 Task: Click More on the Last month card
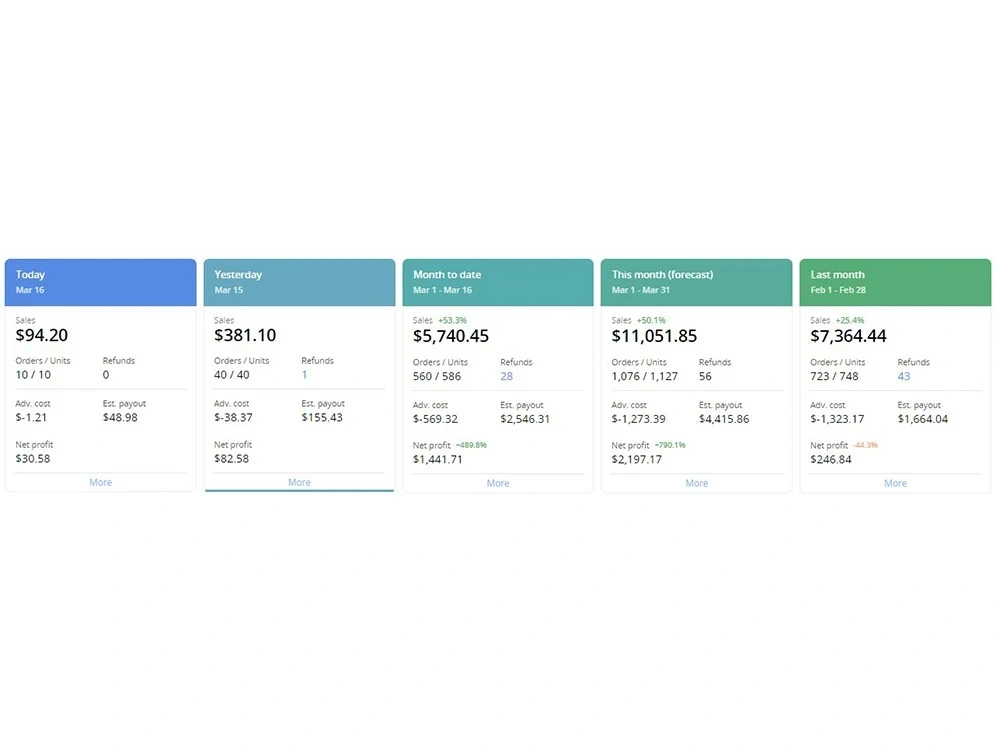click(x=894, y=483)
